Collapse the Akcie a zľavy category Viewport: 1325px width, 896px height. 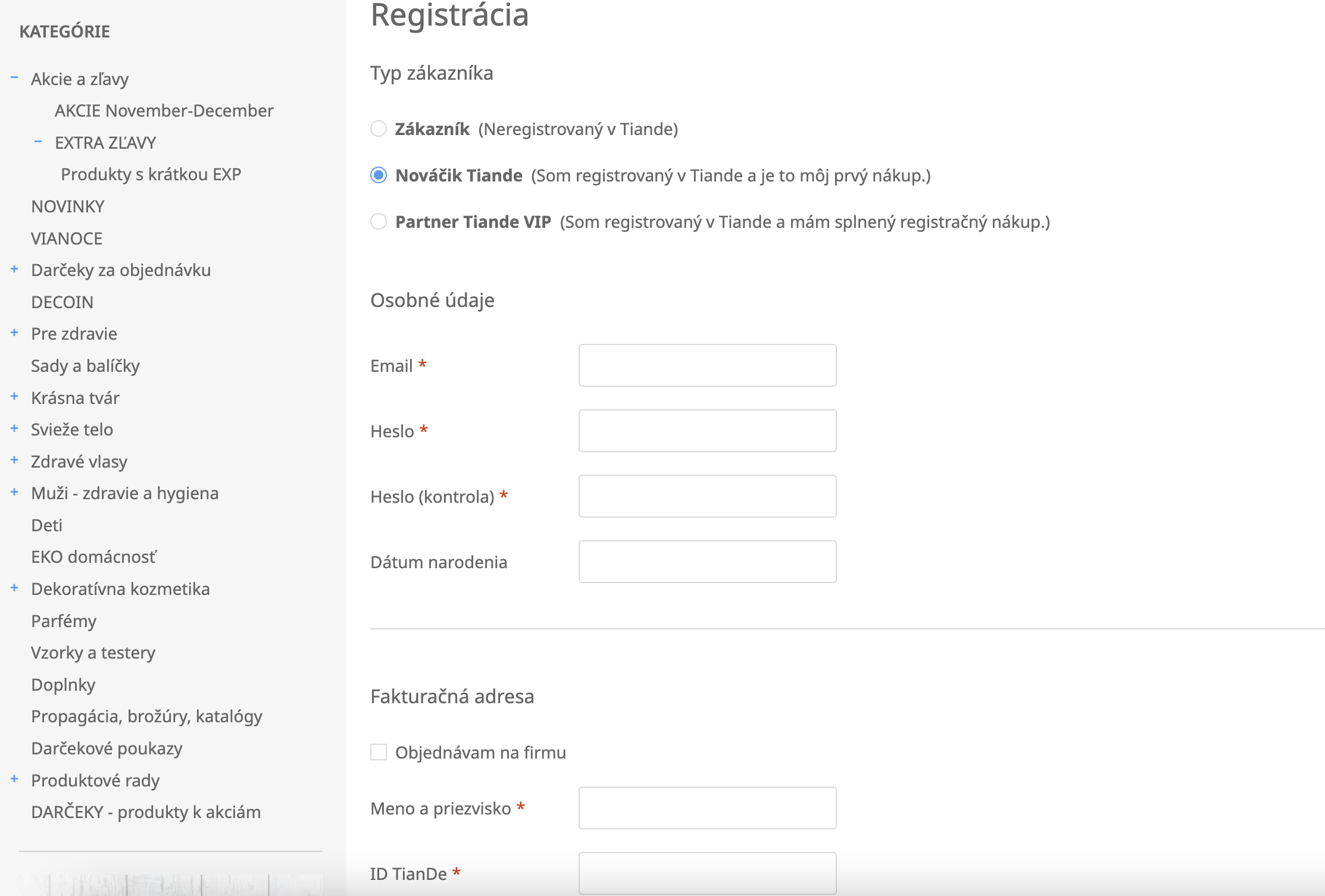click(x=14, y=77)
